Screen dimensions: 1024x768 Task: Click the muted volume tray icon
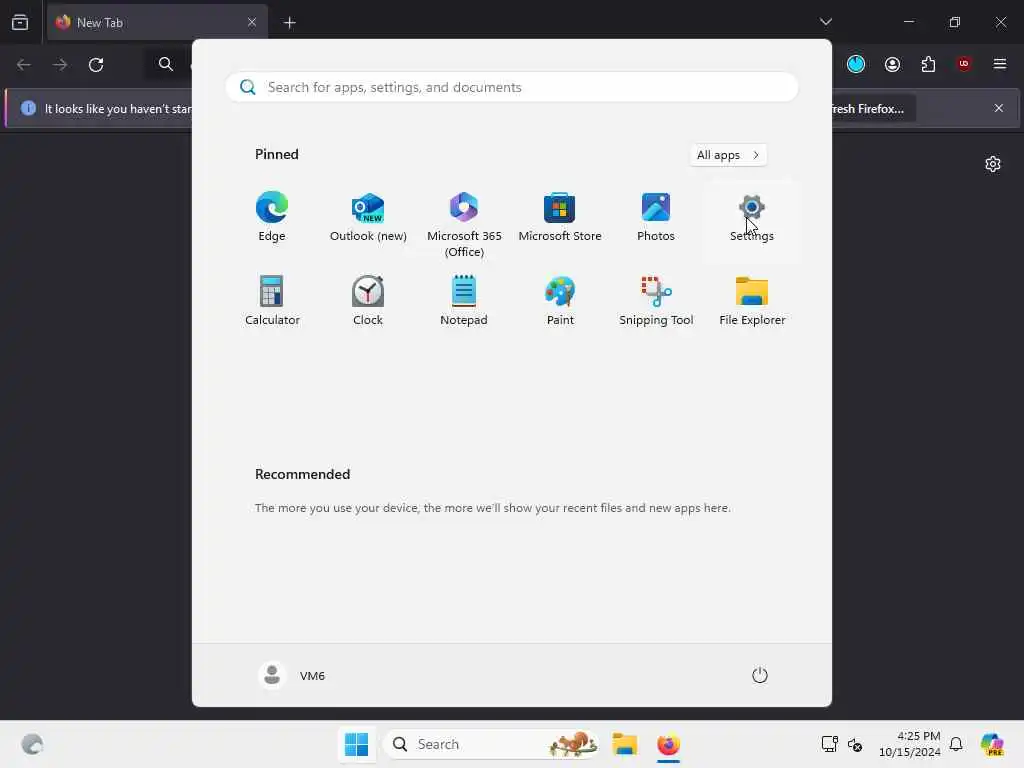pyautogui.click(x=855, y=744)
